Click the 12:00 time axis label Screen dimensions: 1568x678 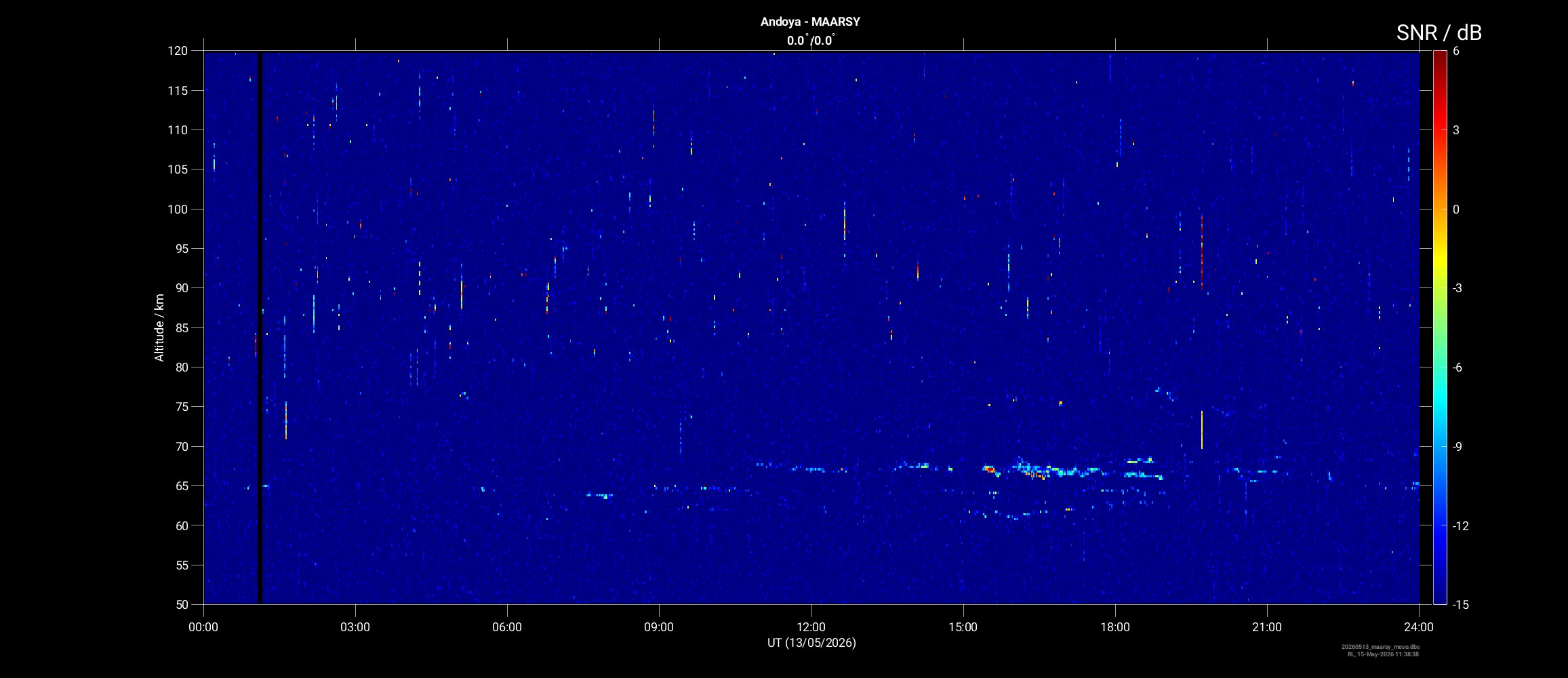811,627
